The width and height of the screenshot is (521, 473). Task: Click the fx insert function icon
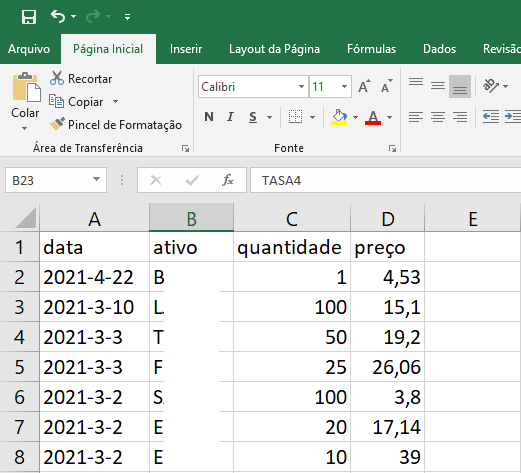tap(228, 180)
